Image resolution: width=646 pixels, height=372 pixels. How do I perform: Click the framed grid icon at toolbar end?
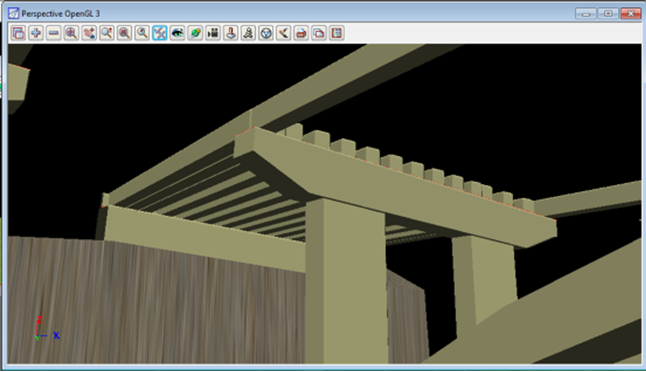point(337,33)
